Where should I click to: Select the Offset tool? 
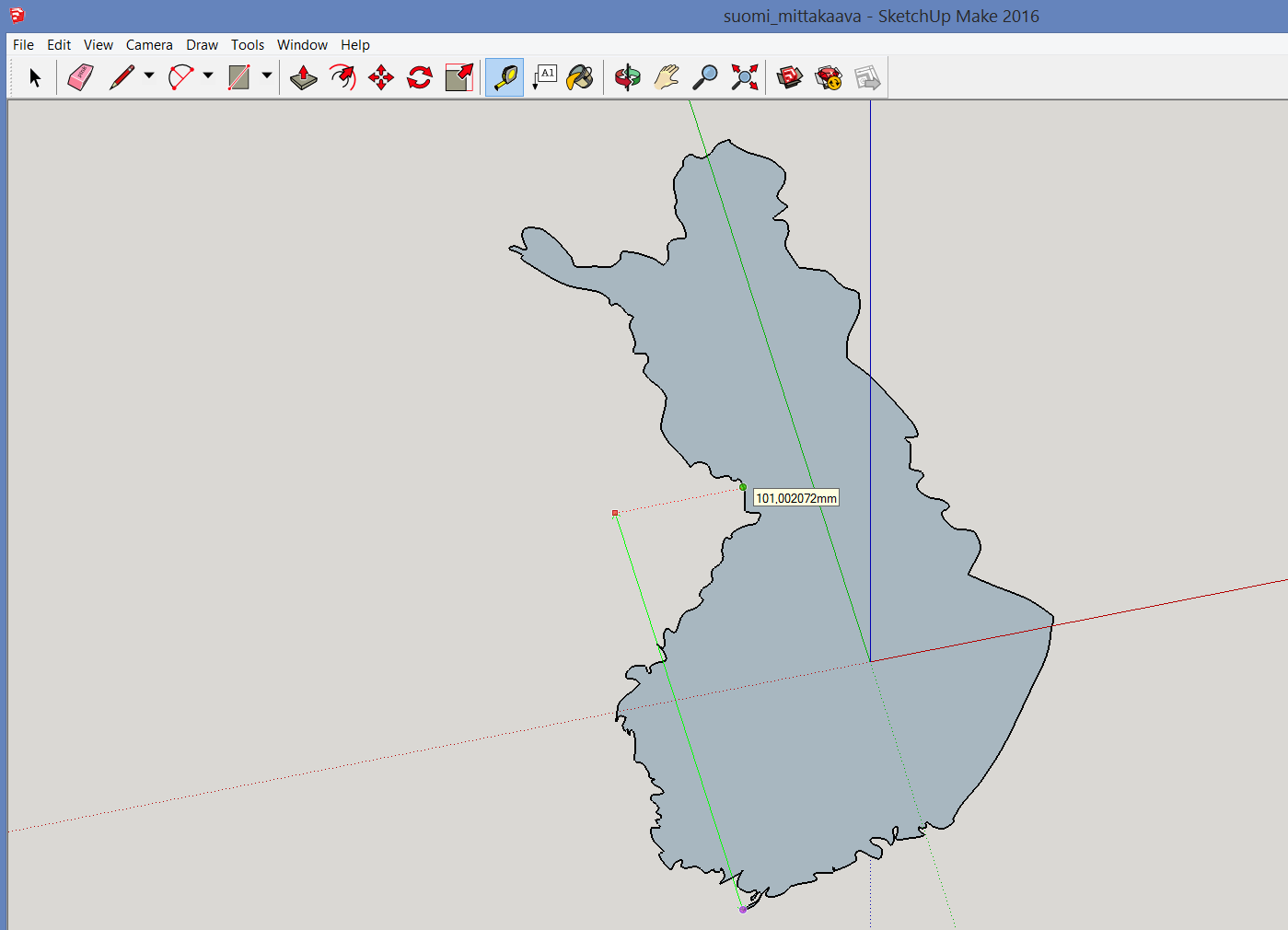coord(342,78)
